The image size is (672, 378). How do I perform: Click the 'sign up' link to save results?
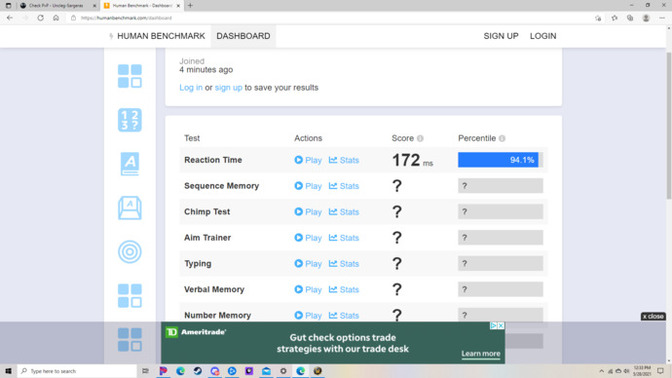tap(228, 87)
